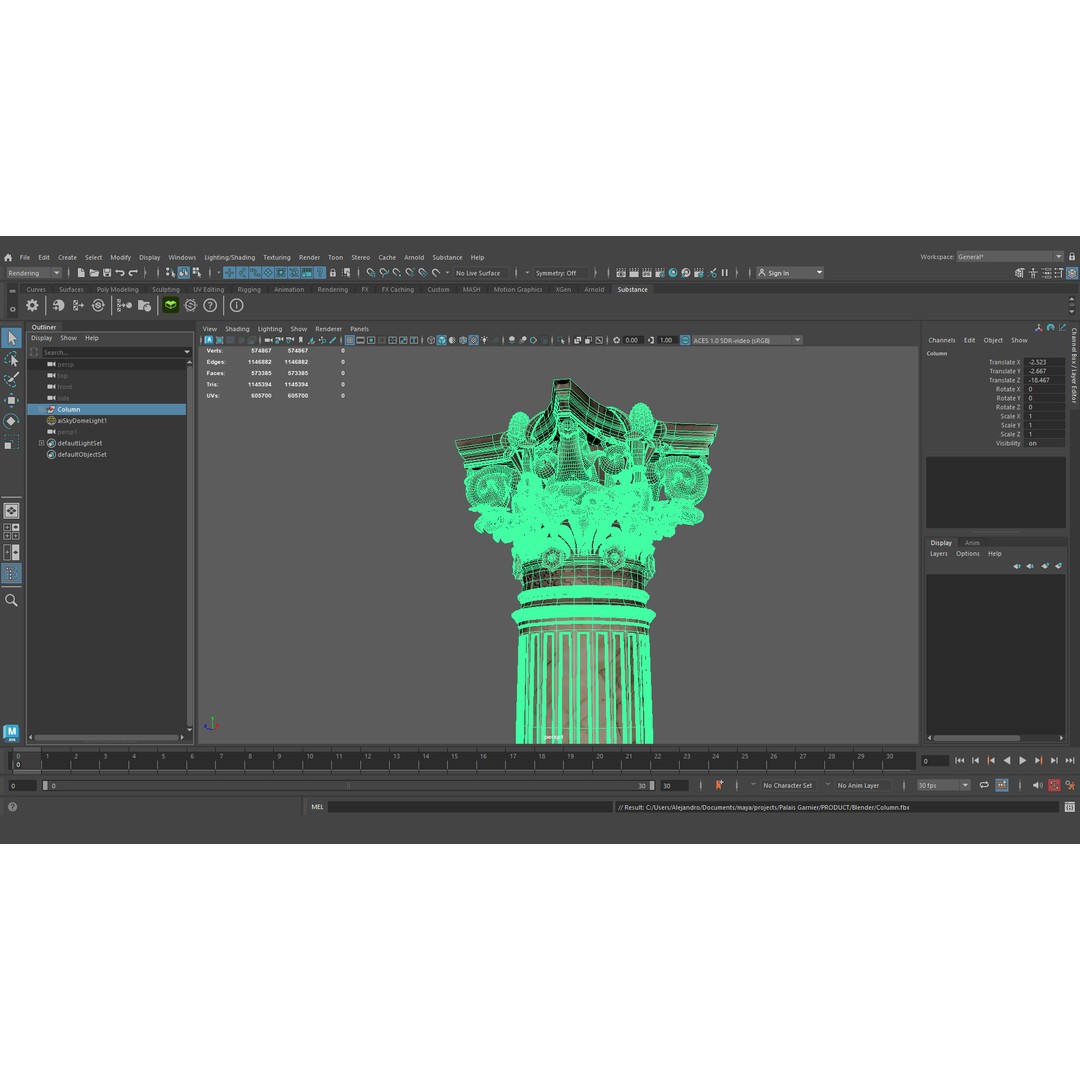Click inside the MEL command line field
1080x1080 pixels.
click(x=500, y=806)
